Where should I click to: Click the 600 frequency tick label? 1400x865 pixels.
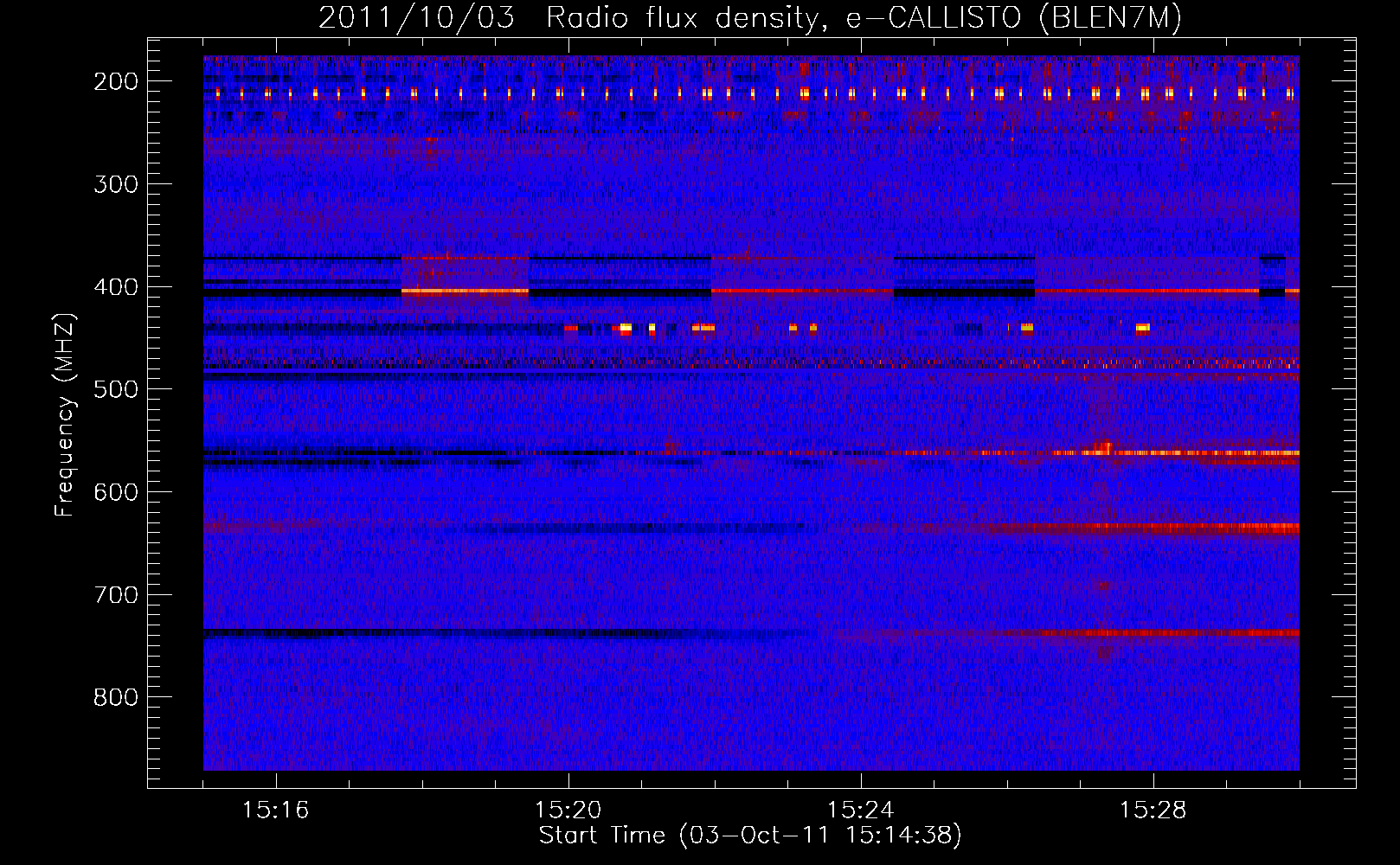pos(115,492)
